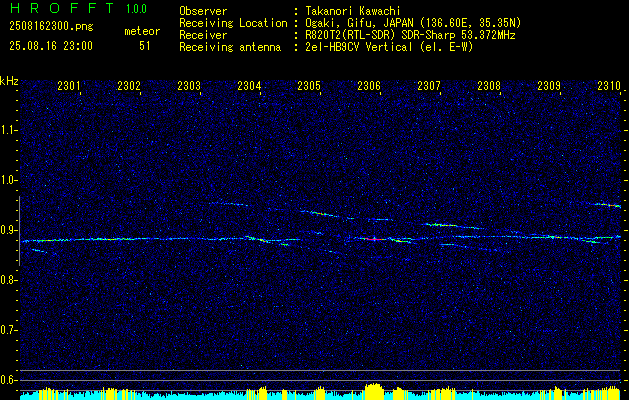Click the 2307 time marker
Image resolution: width=629 pixels, height=400 pixels.
428,85
